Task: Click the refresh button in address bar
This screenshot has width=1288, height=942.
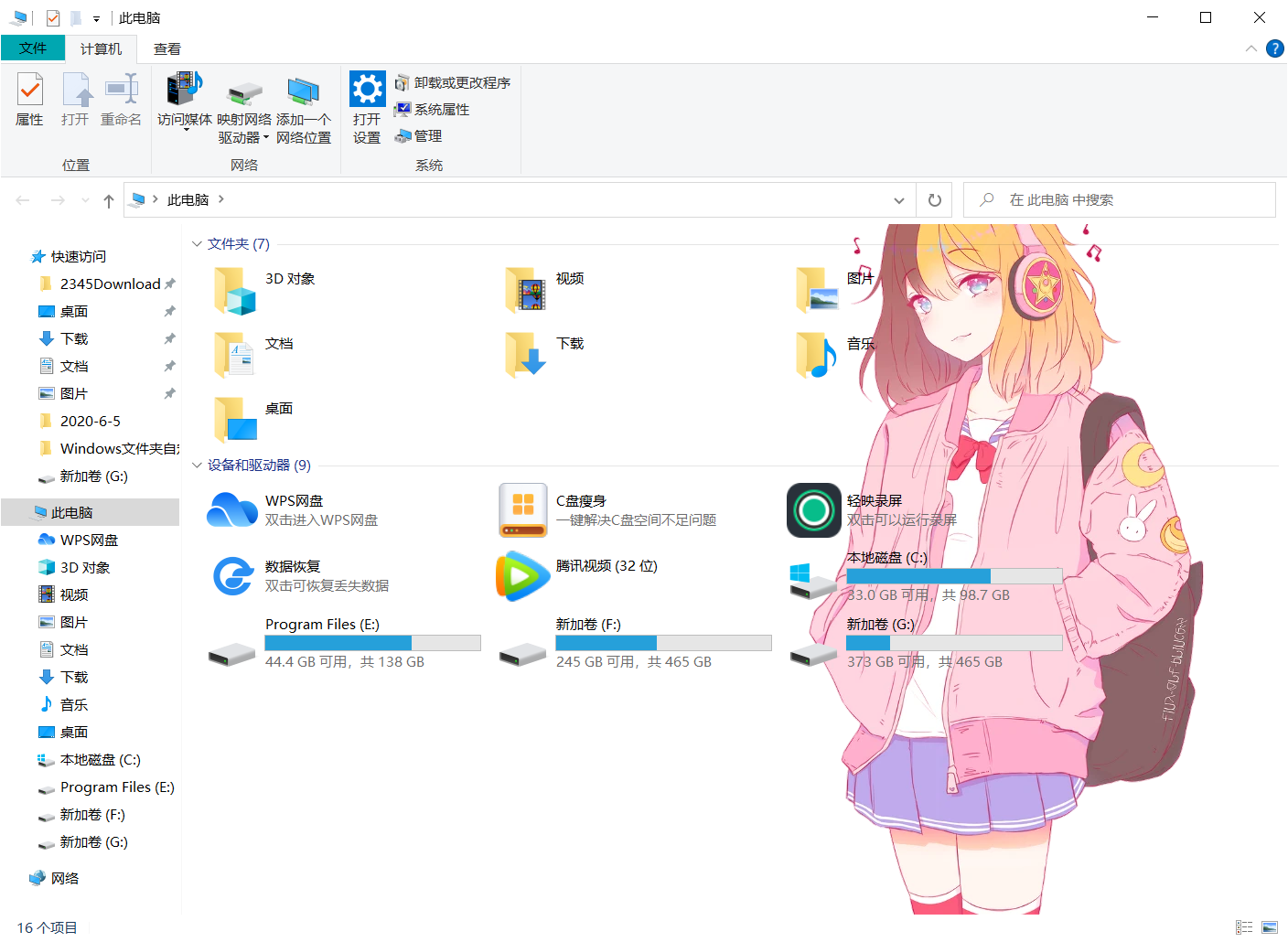Action: [934, 199]
